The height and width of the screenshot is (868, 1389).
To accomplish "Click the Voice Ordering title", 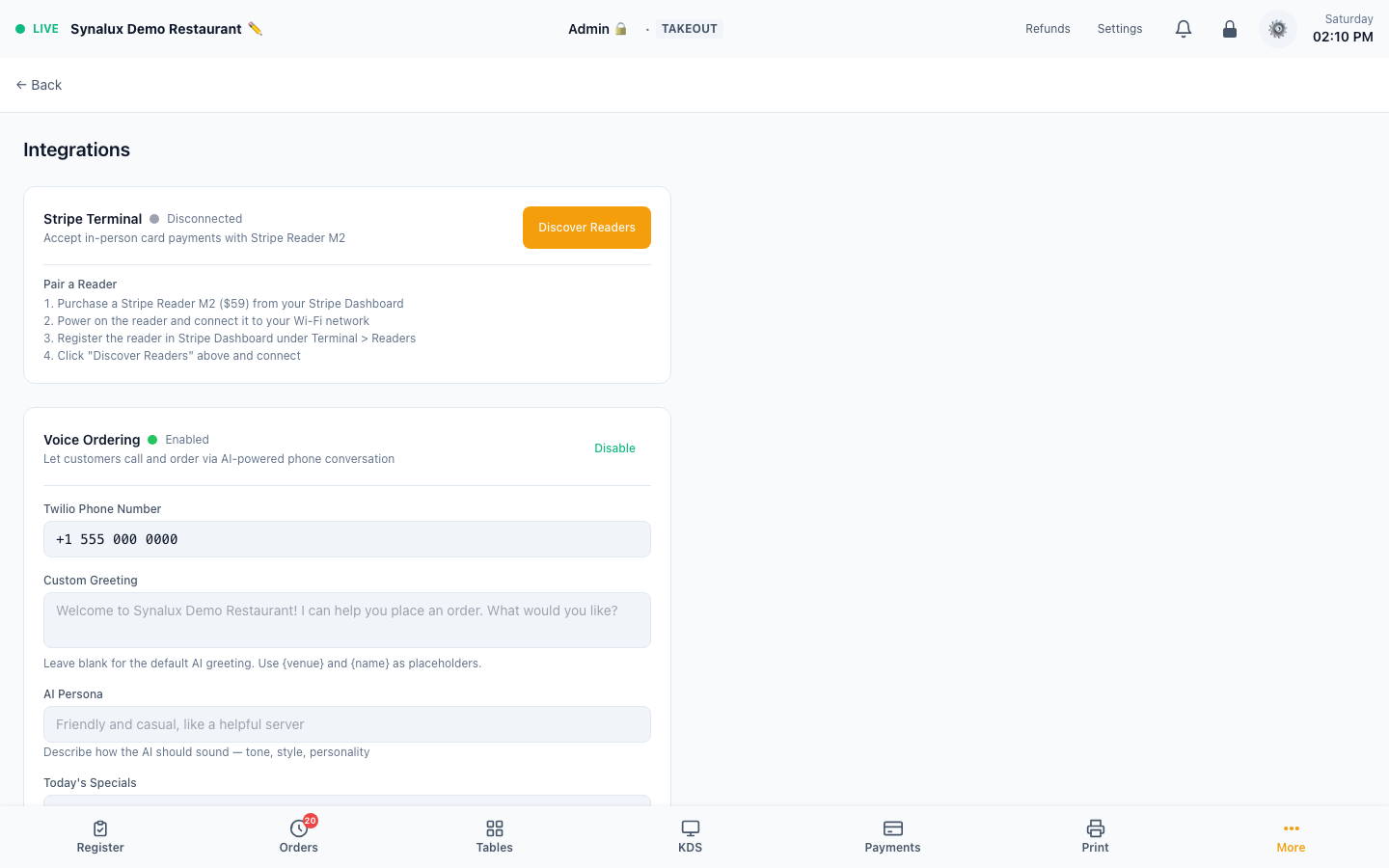I will (92, 440).
